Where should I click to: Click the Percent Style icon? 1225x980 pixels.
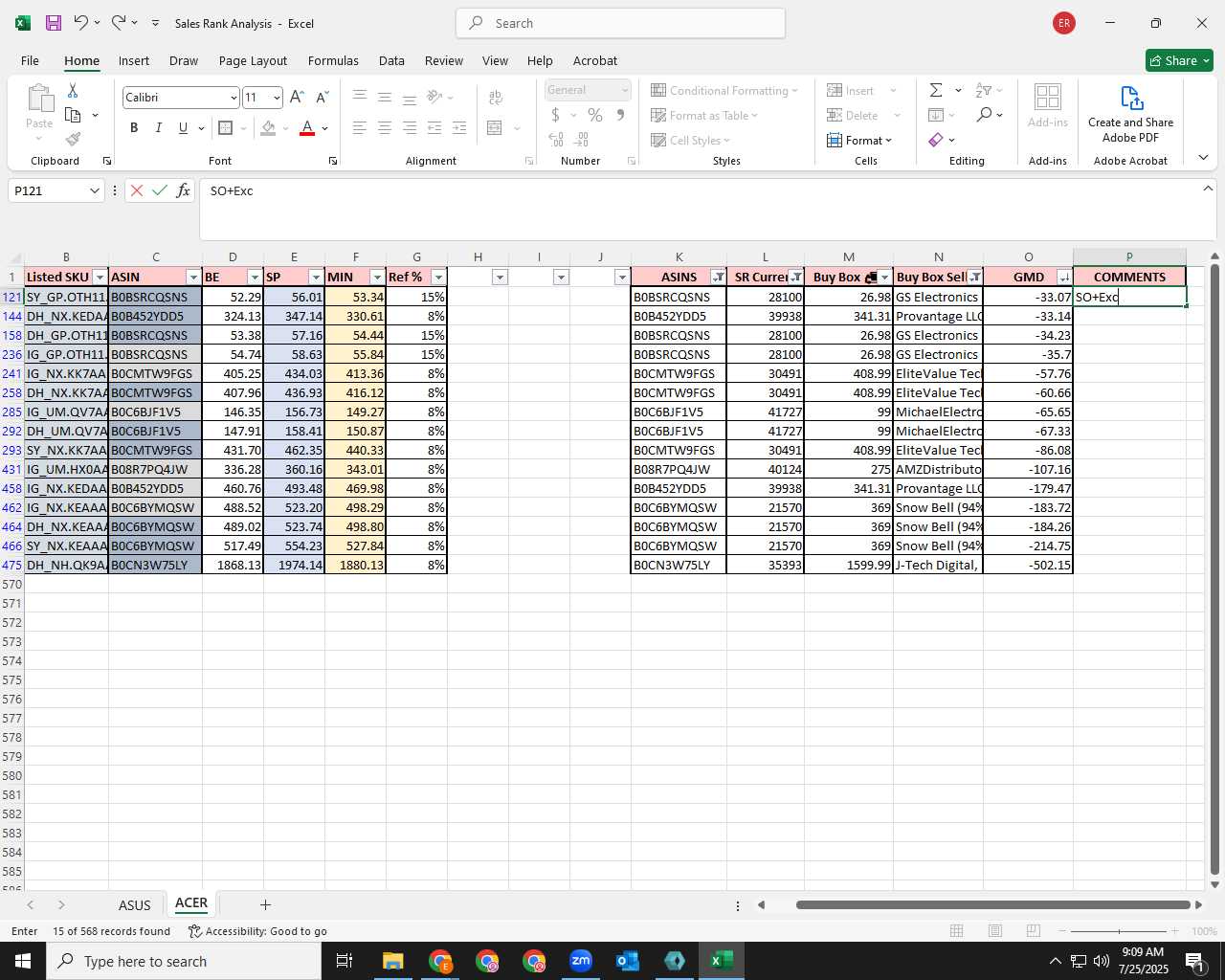(x=595, y=115)
